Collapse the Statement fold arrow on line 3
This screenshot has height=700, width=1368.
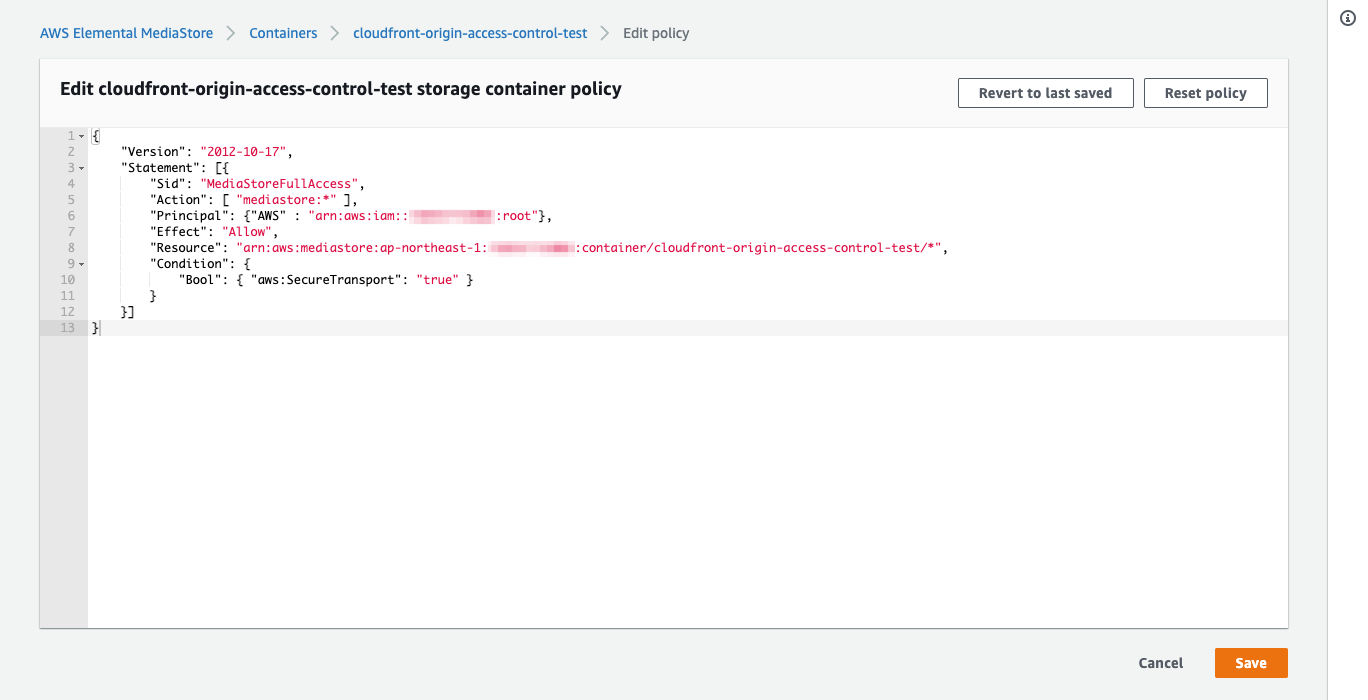(x=81, y=168)
